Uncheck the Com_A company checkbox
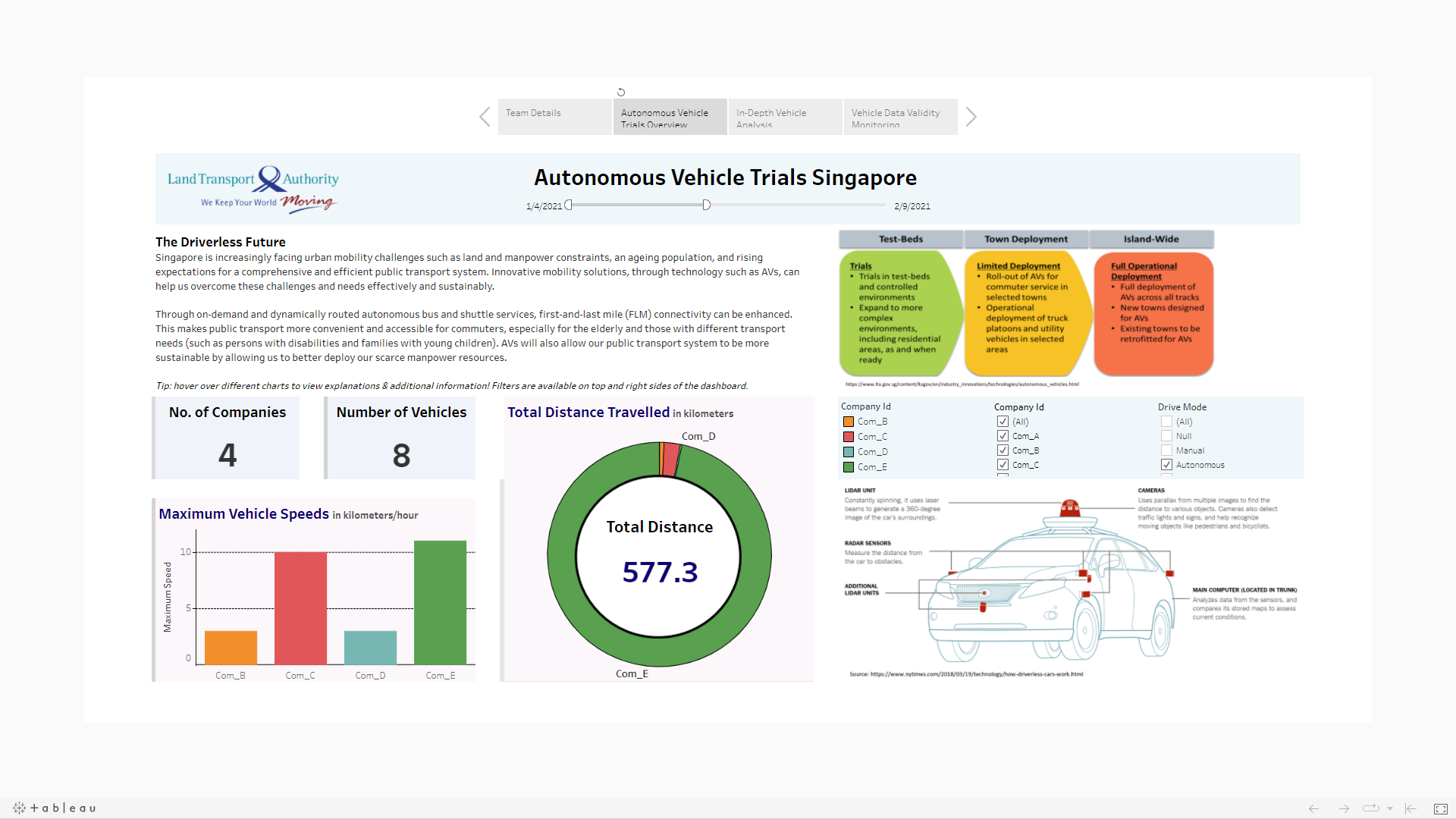This screenshot has width=1456, height=819. 1003,436
